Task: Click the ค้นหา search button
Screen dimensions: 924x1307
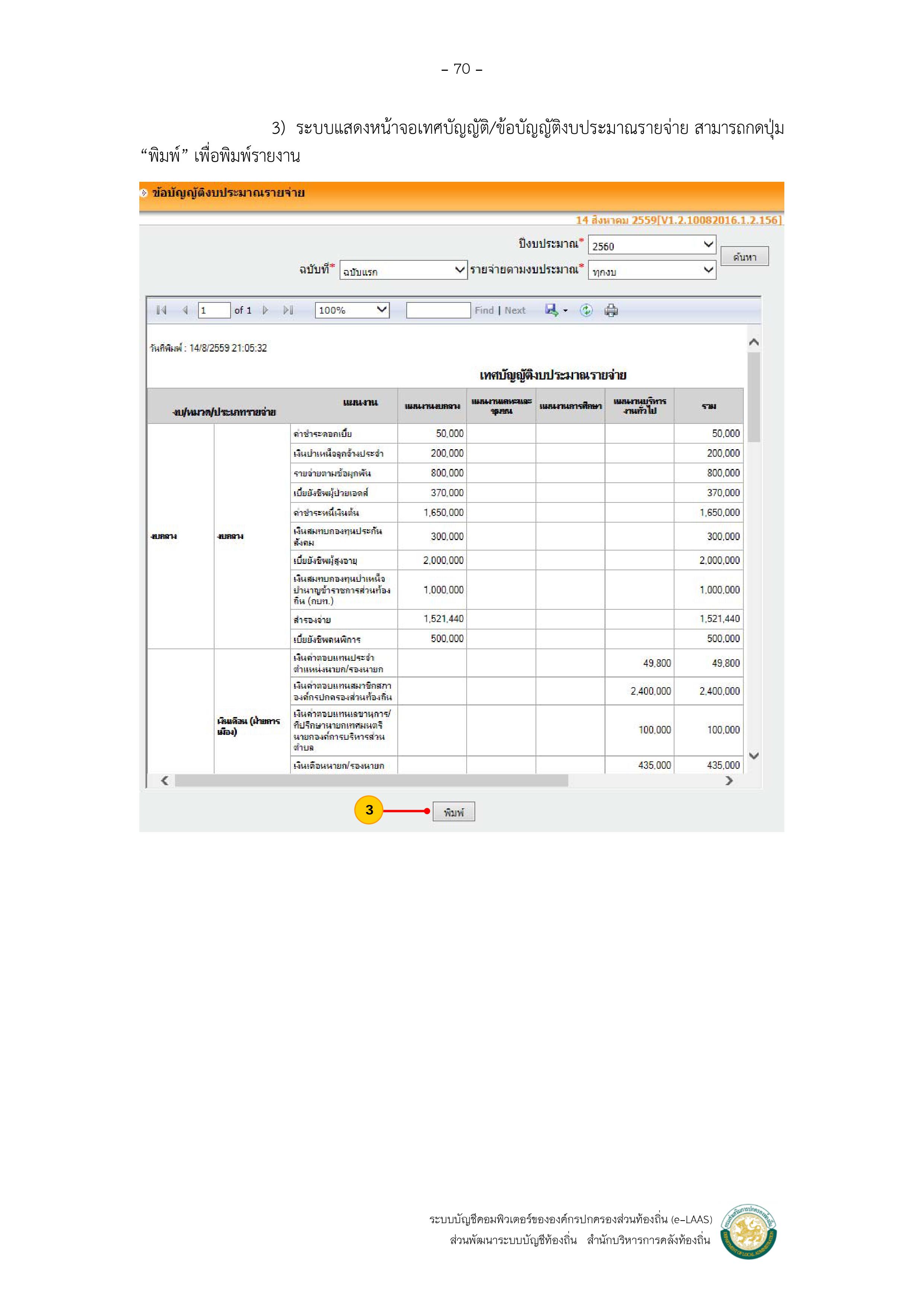Action: pyautogui.click(x=744, y=257)
